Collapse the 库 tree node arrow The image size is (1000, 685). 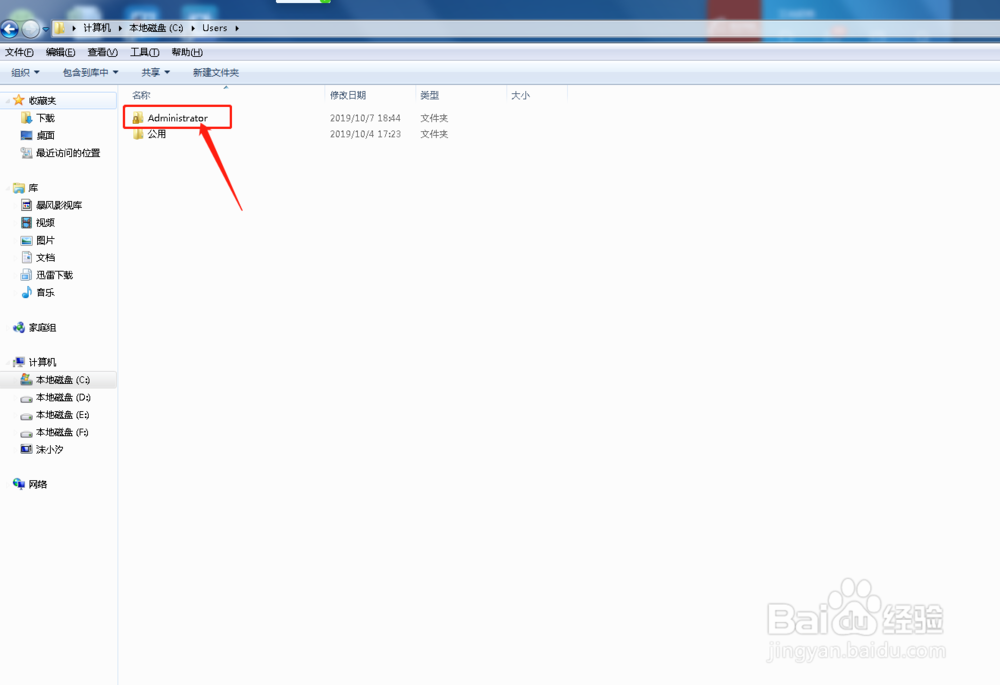point(7,188)
